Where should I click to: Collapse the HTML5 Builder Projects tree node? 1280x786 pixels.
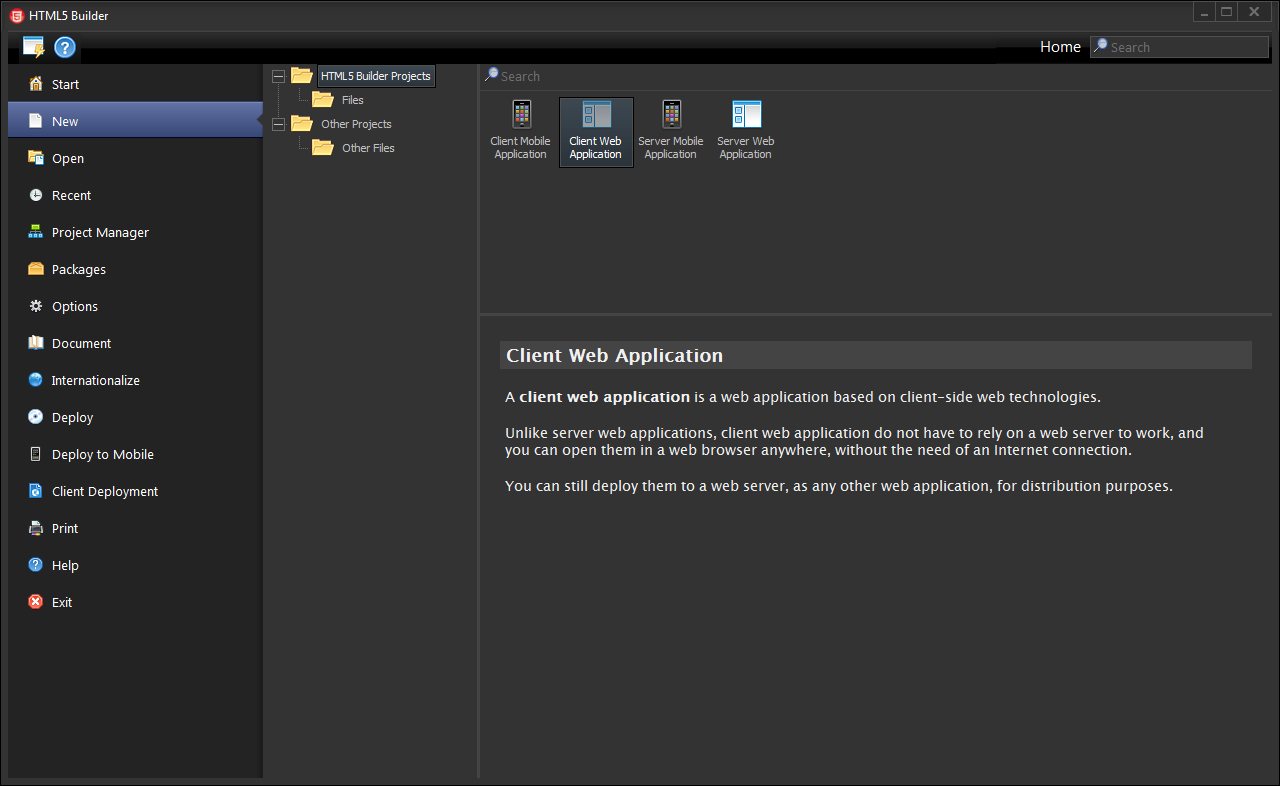click(279, 75)
